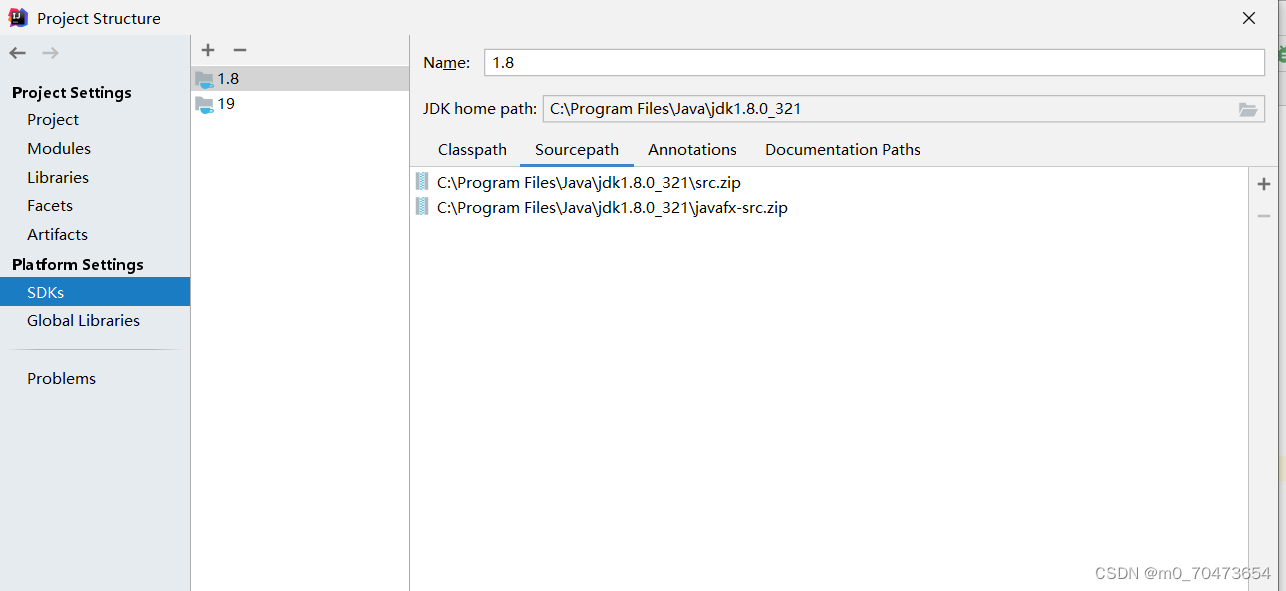Click the Platform Settings heading

pos(78,264)
